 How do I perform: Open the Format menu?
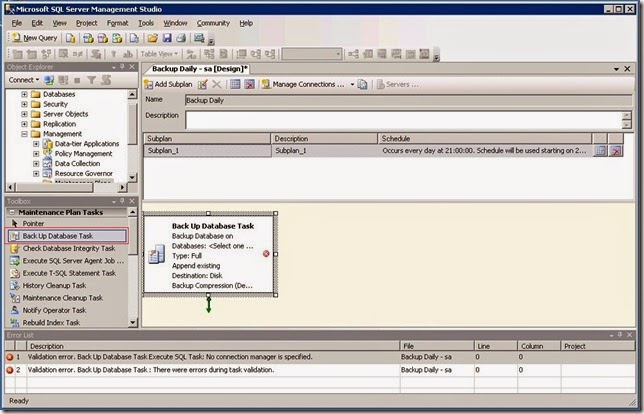117,23
